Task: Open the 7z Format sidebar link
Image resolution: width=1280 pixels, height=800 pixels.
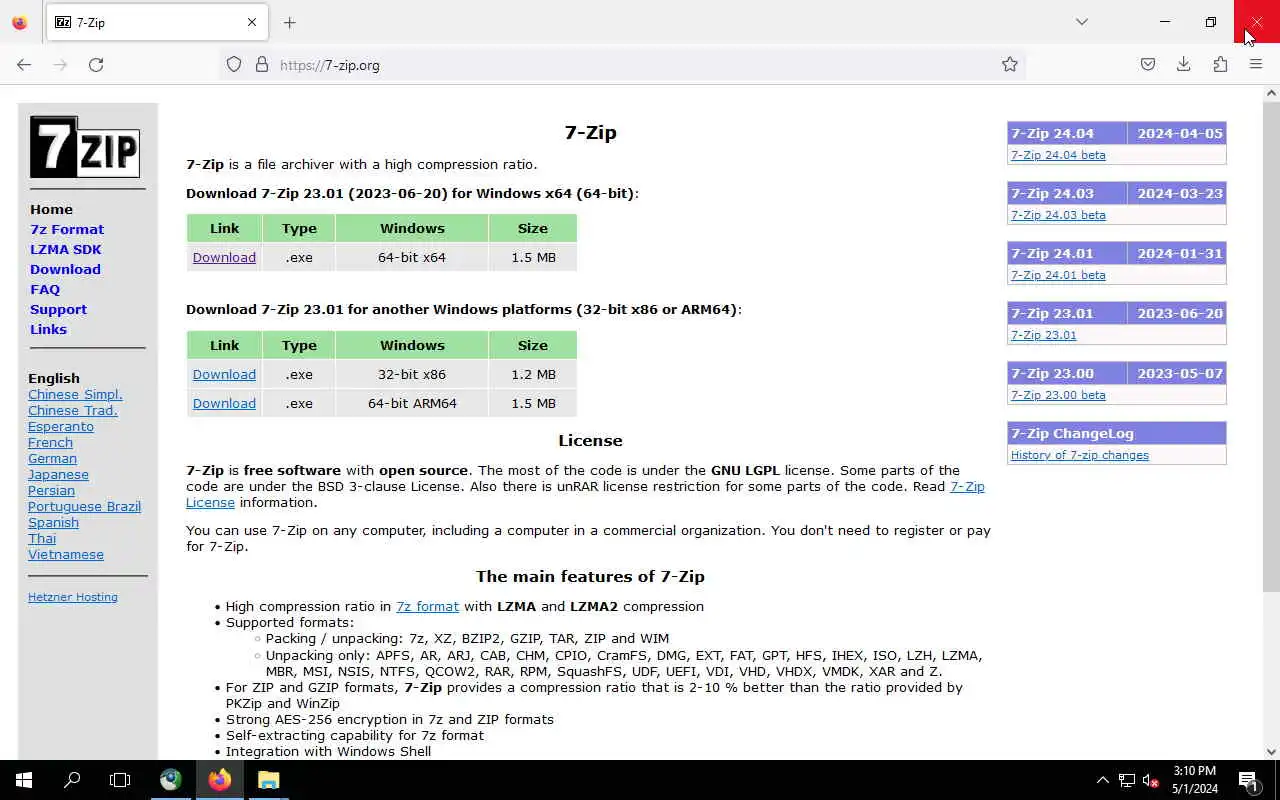Action: (67, 229)
